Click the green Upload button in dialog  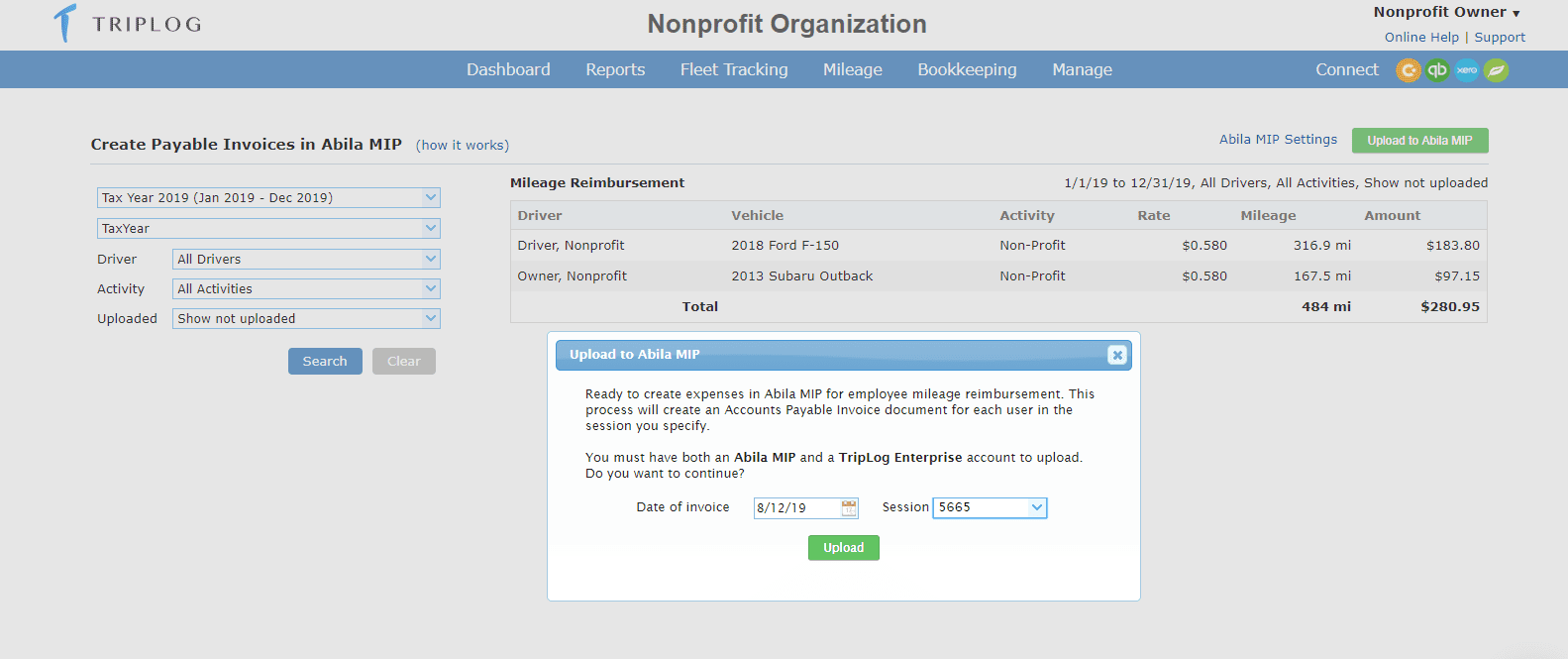[x=844, y=548]
